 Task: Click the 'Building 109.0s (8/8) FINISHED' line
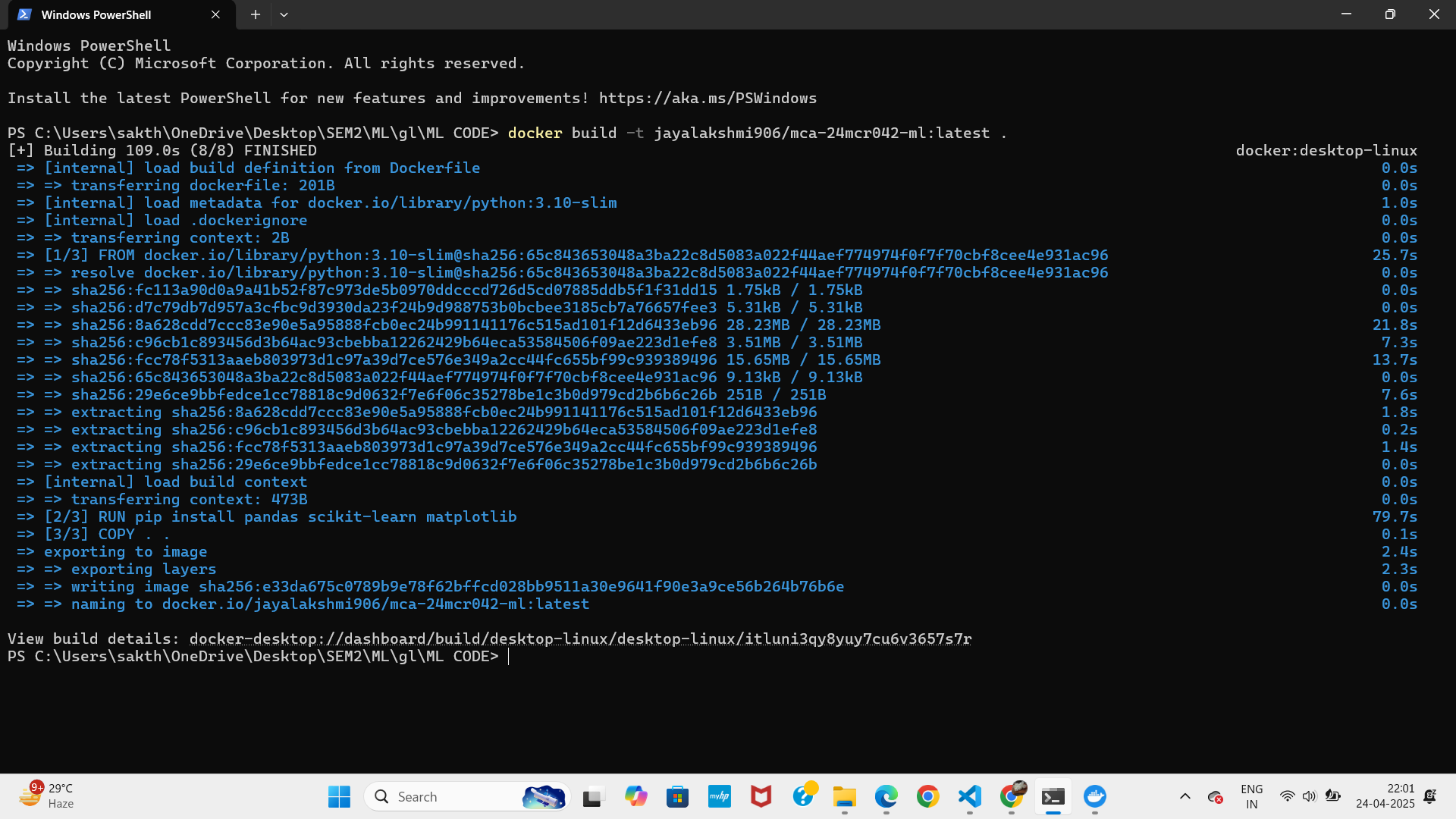click(x=162, y=151)
